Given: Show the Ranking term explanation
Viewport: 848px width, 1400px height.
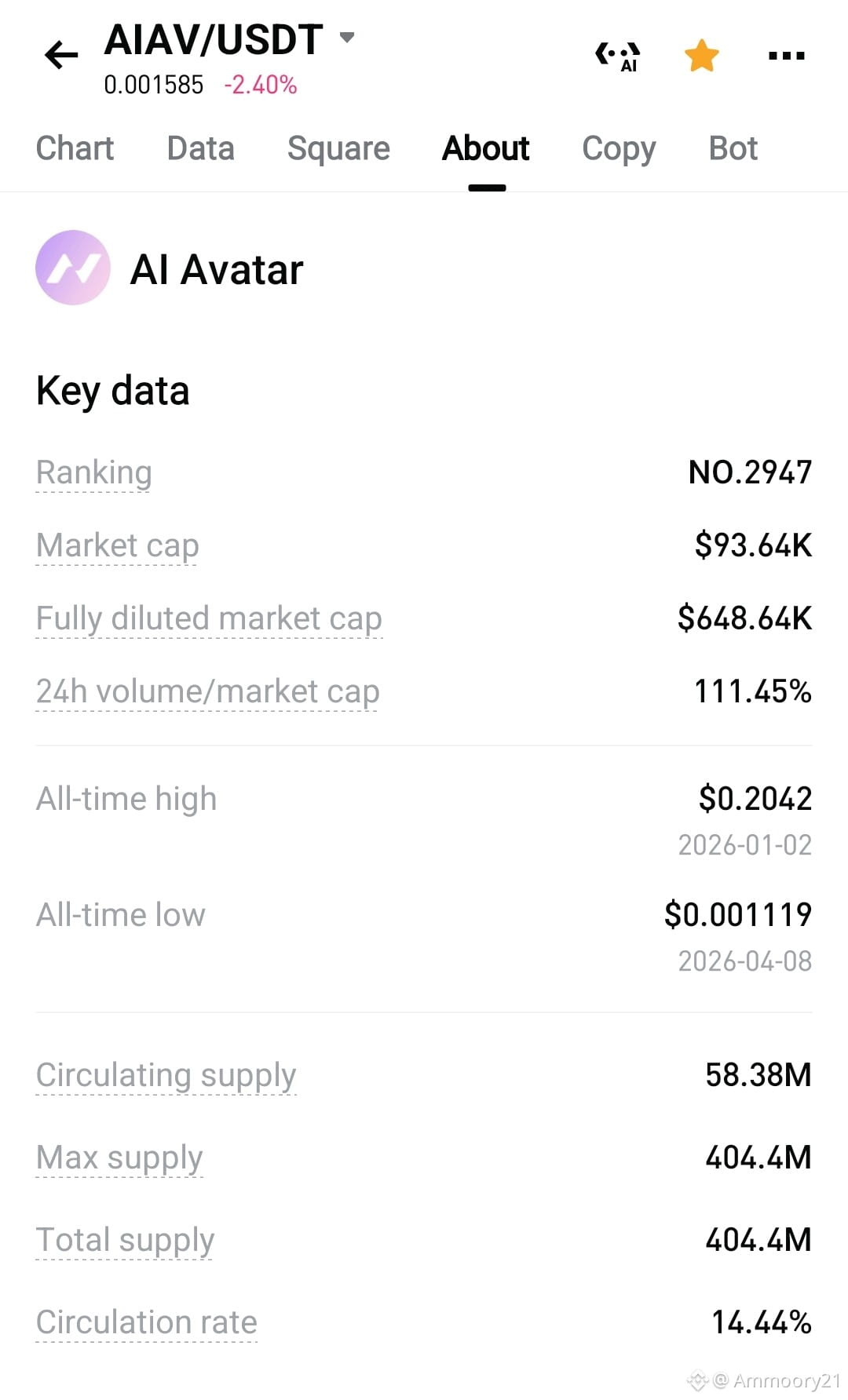Looking at the screenshot, I should (x=93, y=473).
